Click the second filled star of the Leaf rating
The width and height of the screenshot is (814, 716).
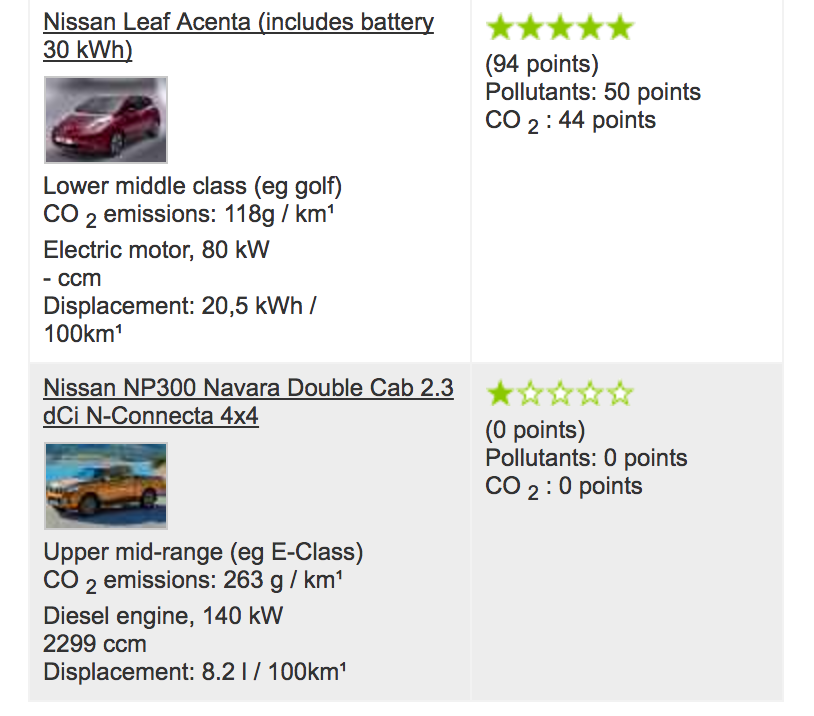(x=531, y=27)
